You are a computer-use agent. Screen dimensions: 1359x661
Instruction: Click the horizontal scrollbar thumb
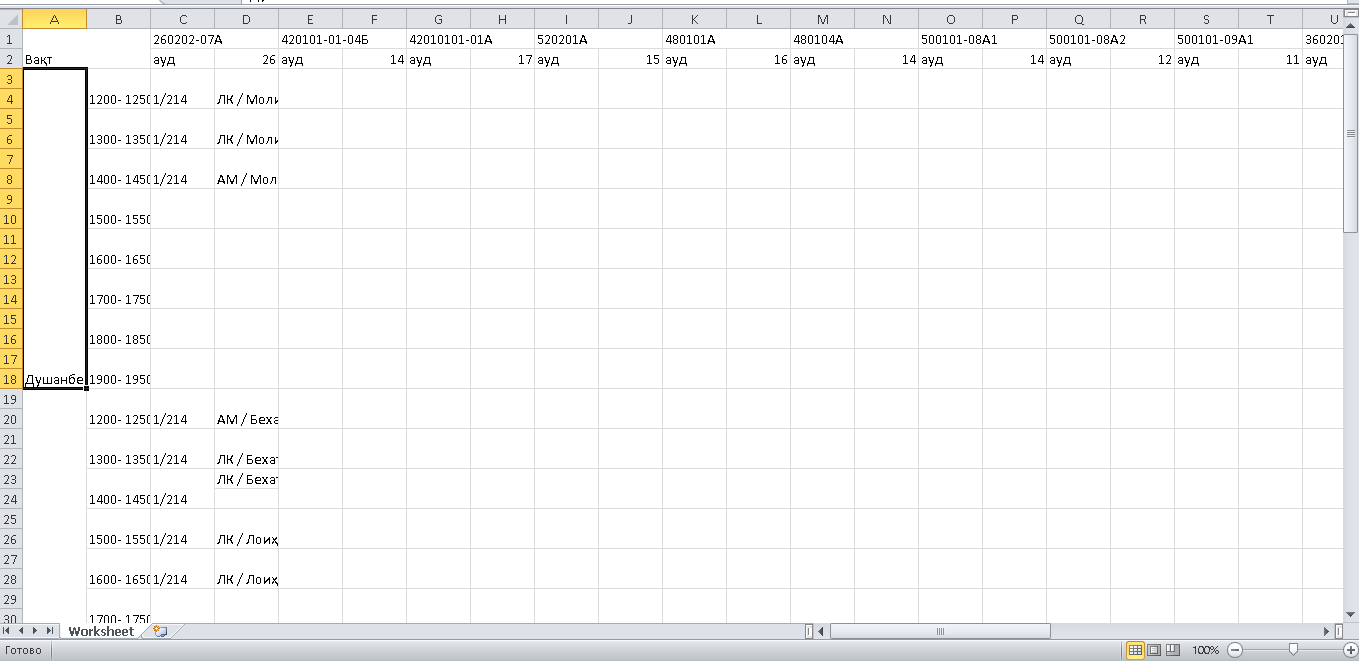coord(940,631)
